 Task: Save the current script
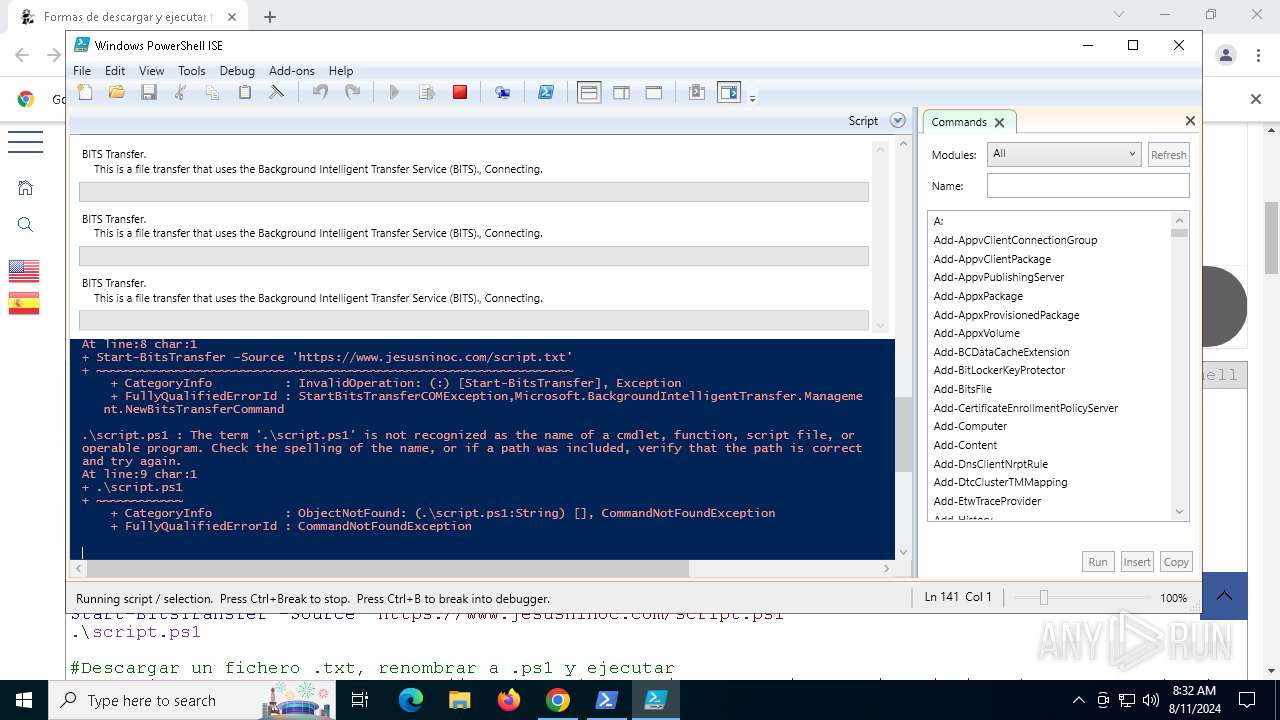149,93
